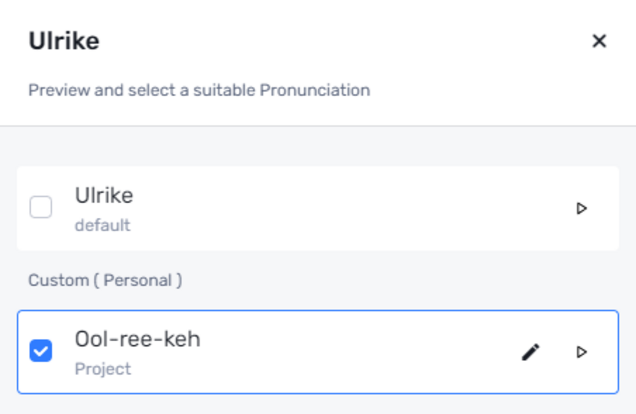Dismiss the panel using the X icon

coord(599,41)
